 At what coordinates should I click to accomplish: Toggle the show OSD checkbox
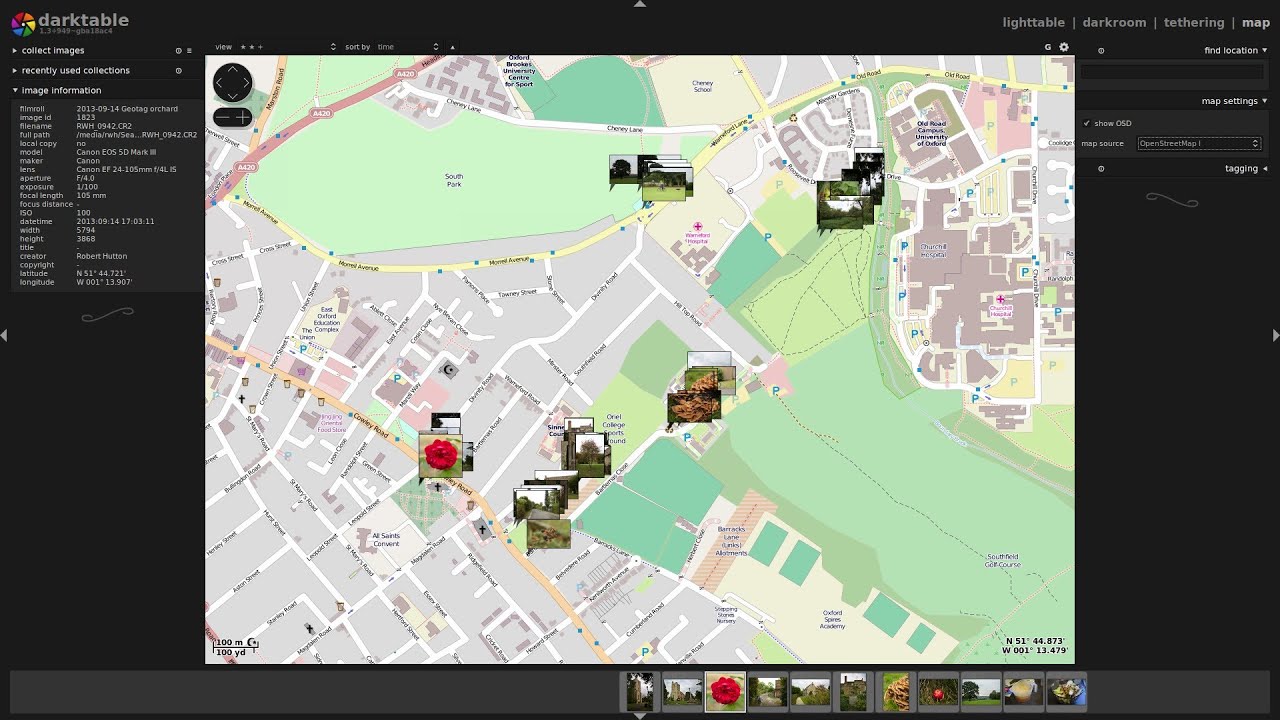point(1087,123)
